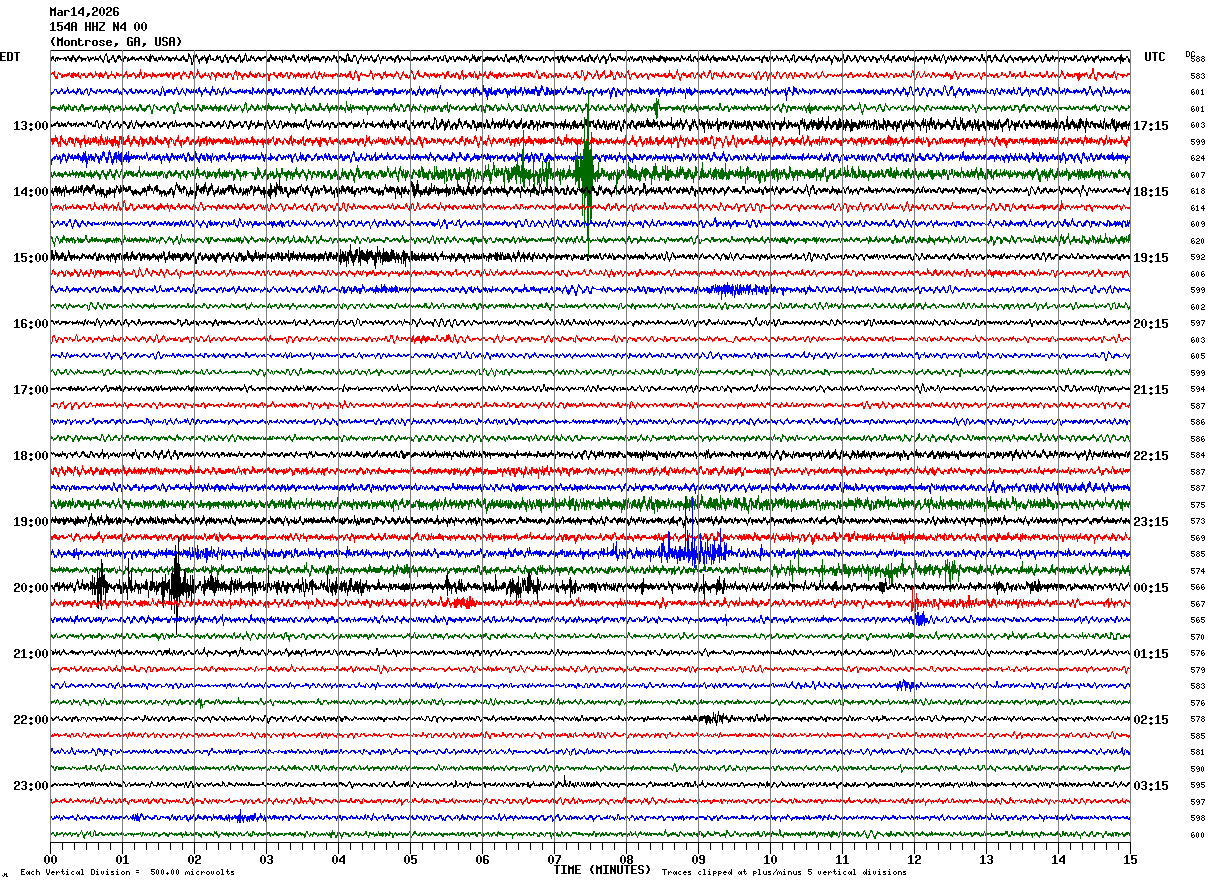Click the EDT time label '13:00'
1210x886 pixels.
click(x=31, y=126)
